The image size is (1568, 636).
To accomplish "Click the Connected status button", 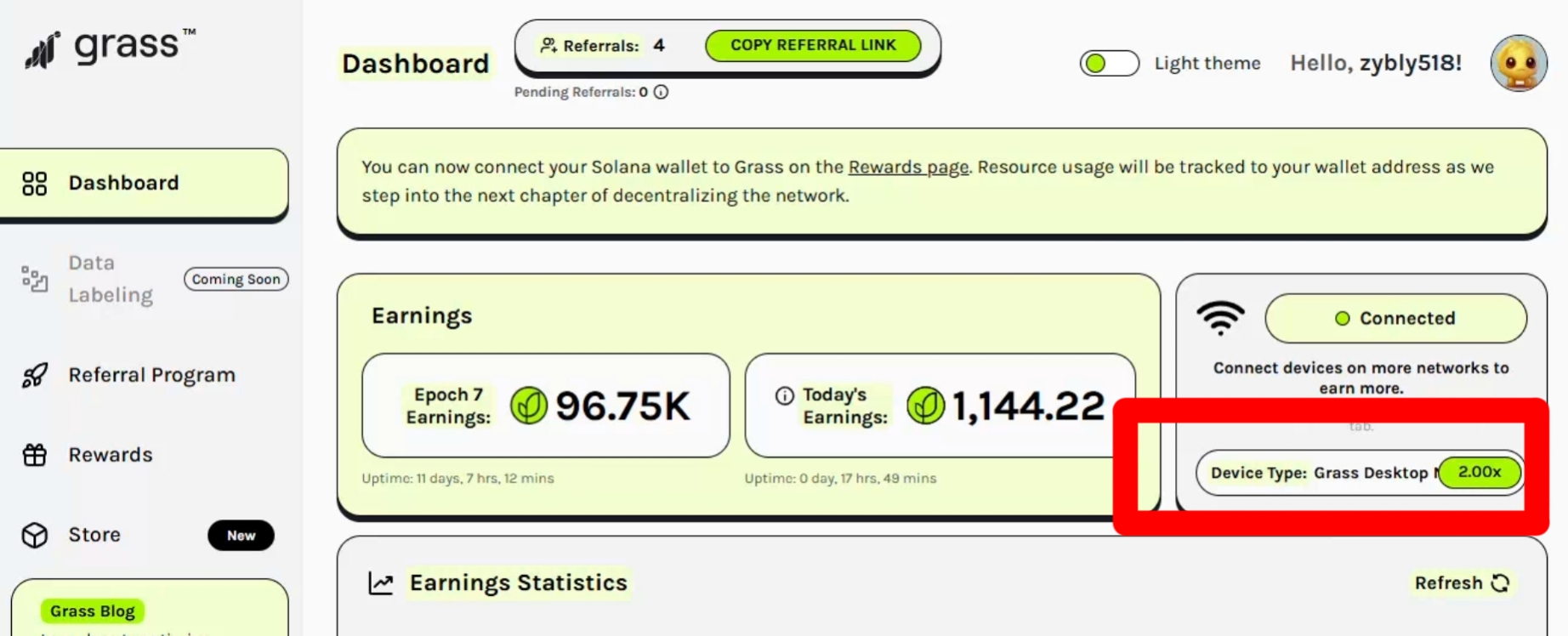I will click(x=1395, y=318).
